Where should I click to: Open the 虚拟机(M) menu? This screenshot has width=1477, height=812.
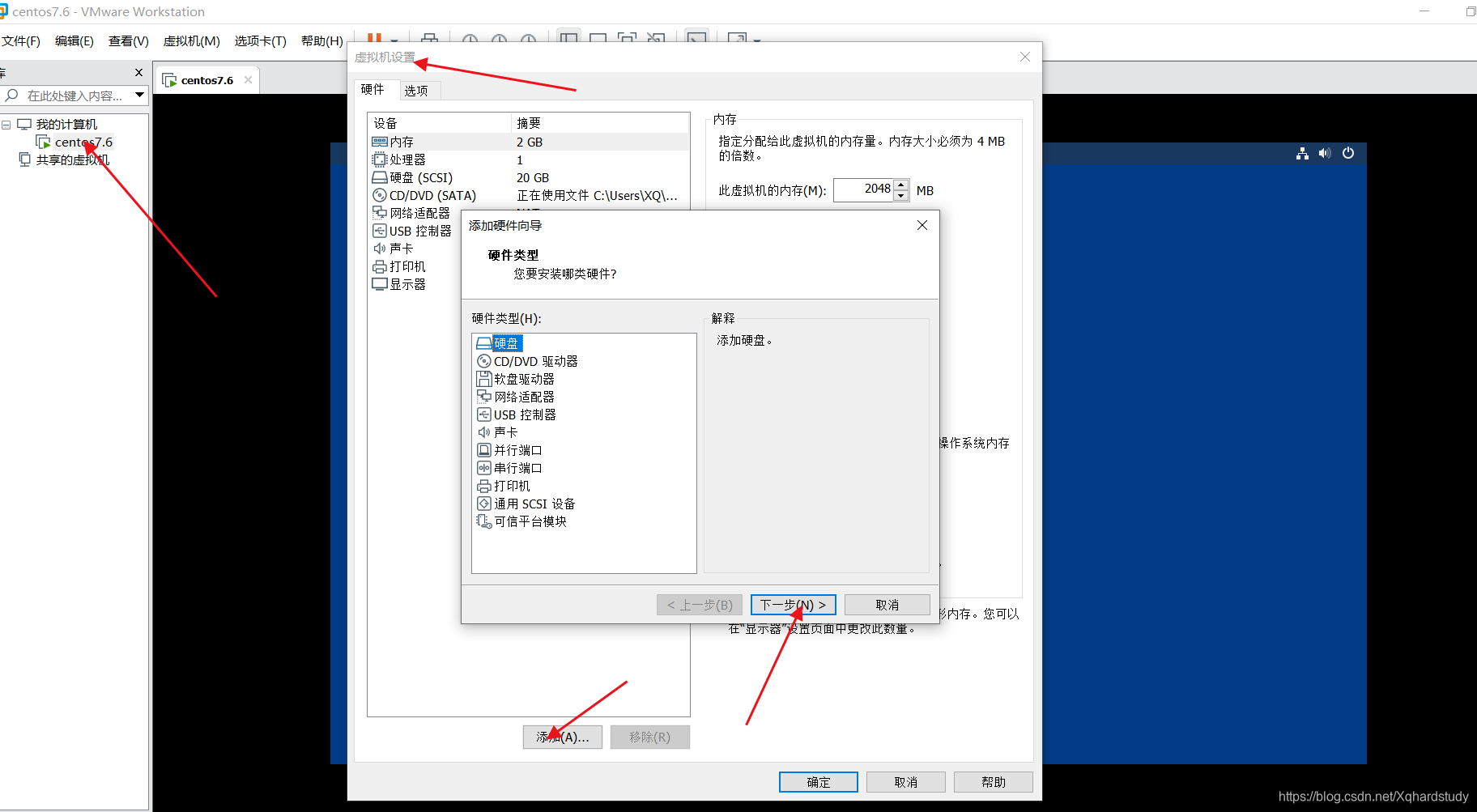click(191, 40)
